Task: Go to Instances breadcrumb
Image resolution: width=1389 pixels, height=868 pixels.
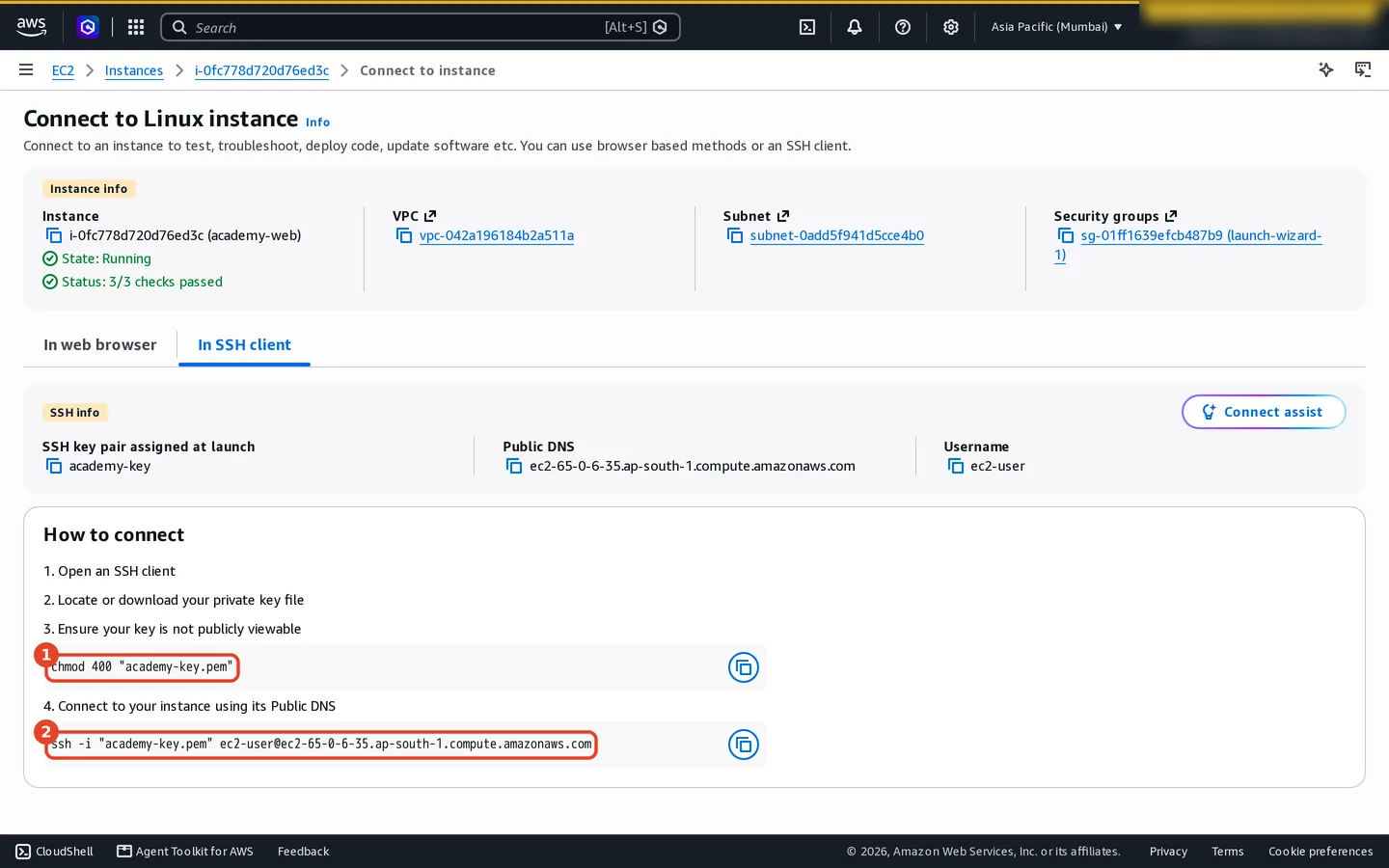Action: [x=134, y=70]
